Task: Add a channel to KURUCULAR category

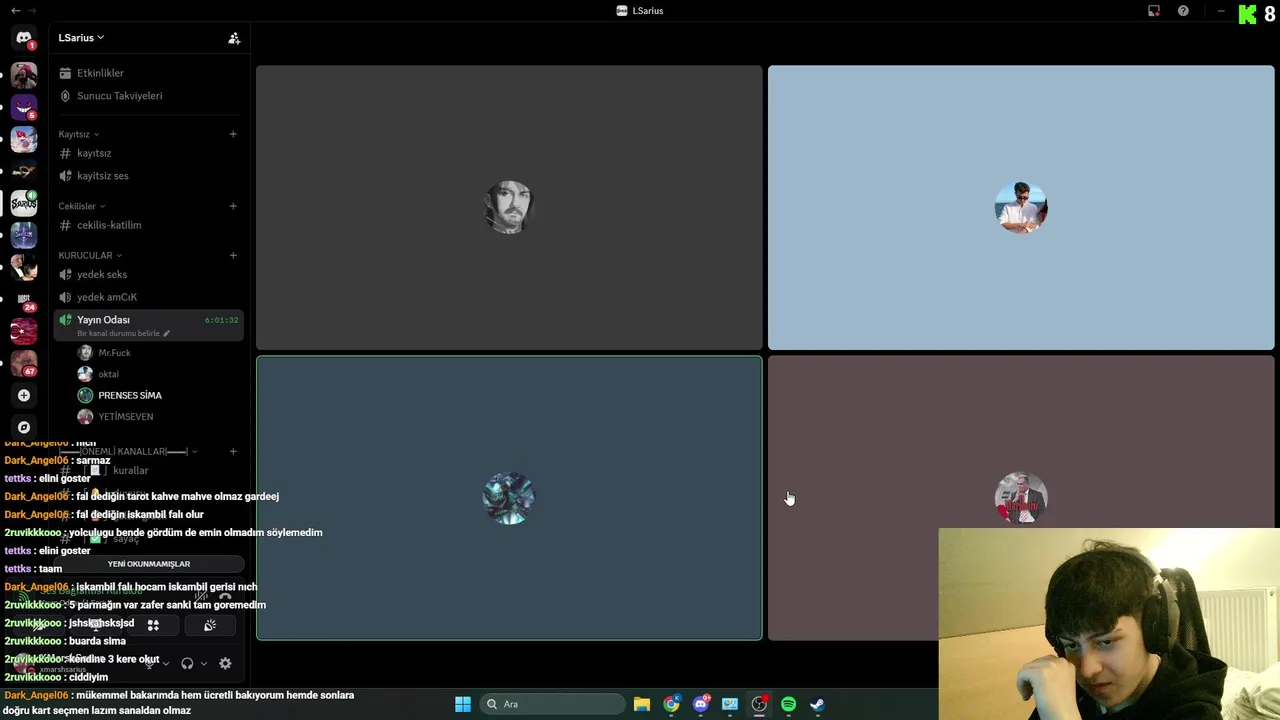Action: click(233, 255)
